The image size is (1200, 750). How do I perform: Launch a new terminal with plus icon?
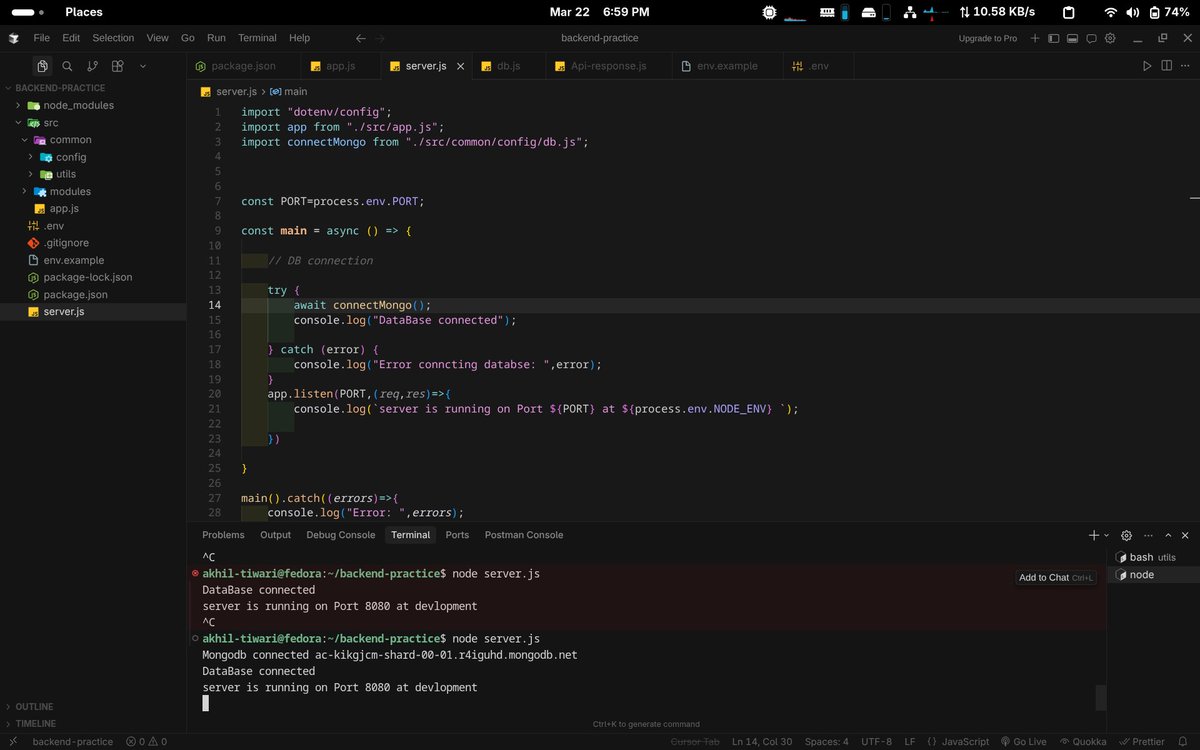[1094, 535]
